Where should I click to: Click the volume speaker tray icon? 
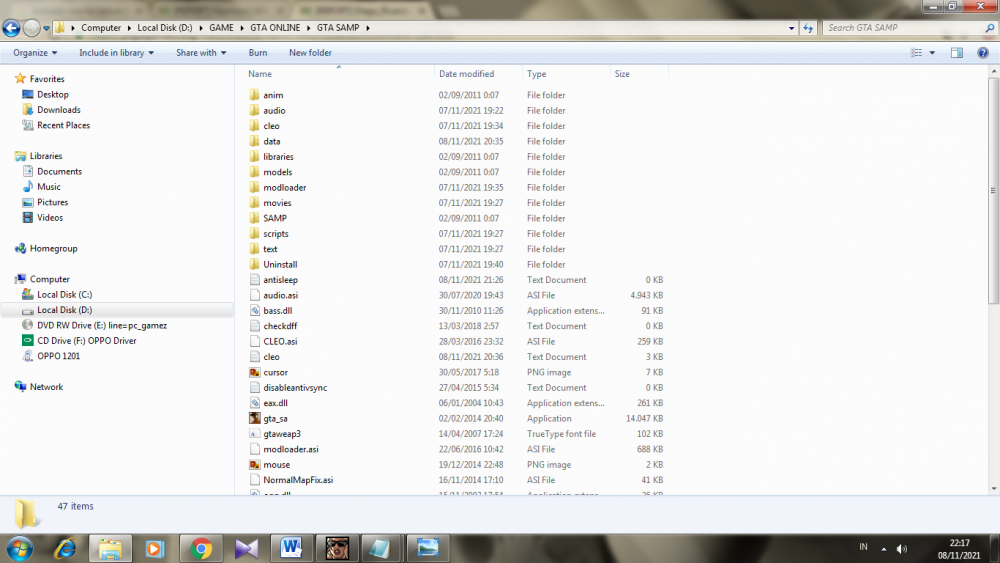click(902, 549)
